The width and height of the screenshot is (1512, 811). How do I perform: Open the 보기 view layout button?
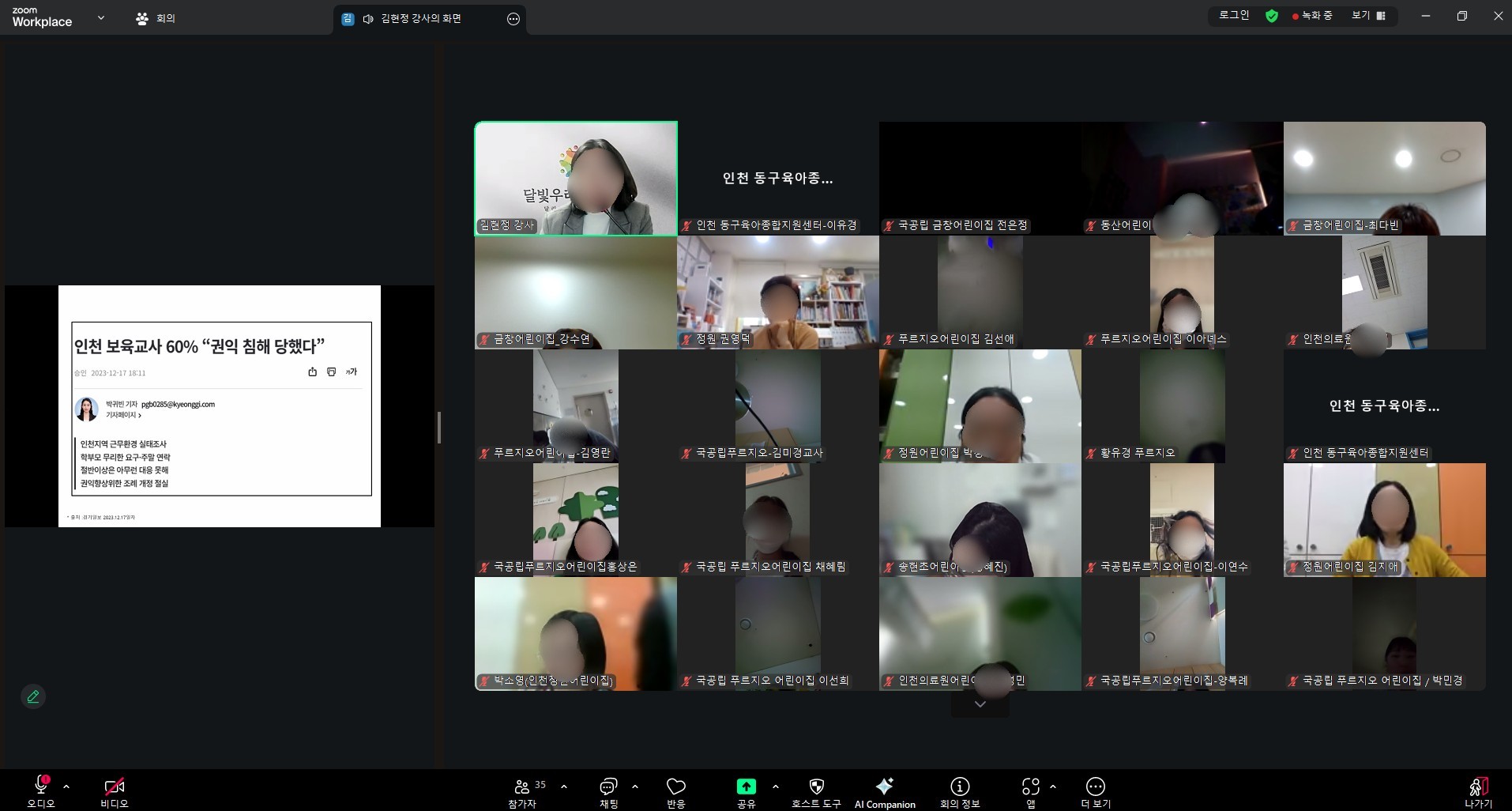pyautogui.click(x=1369, y=16)
